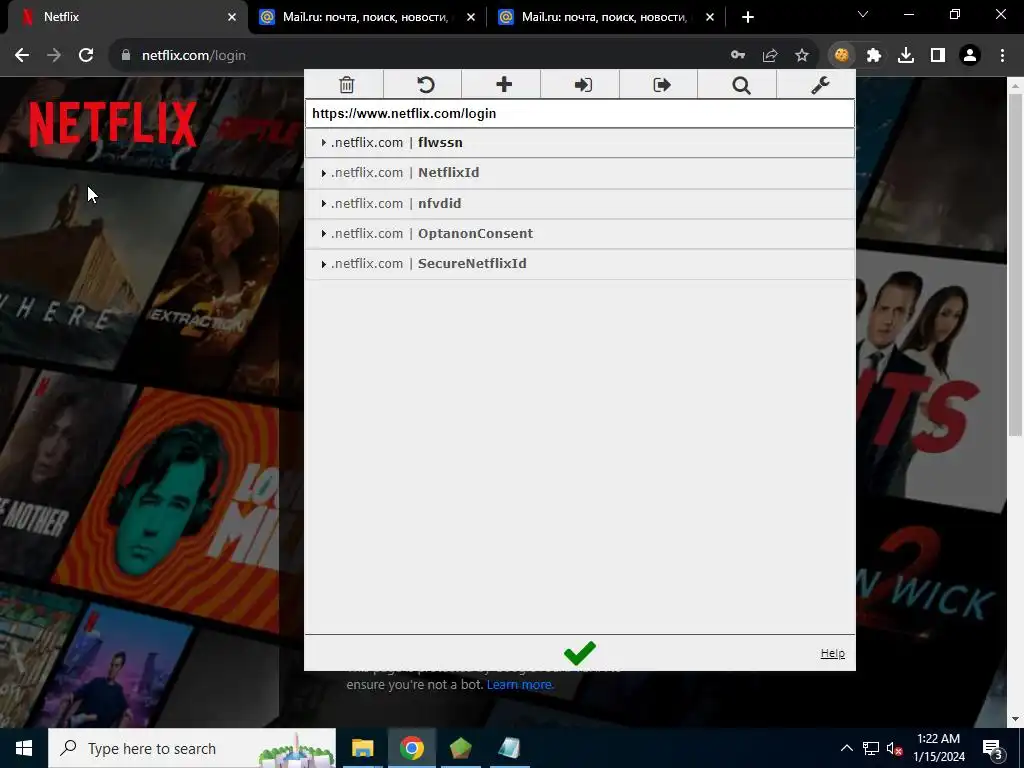The width and height of the screenshot is (1024, 768).
Task: Open the Help link in cookie editor
Action: click(x=832, y=653)
